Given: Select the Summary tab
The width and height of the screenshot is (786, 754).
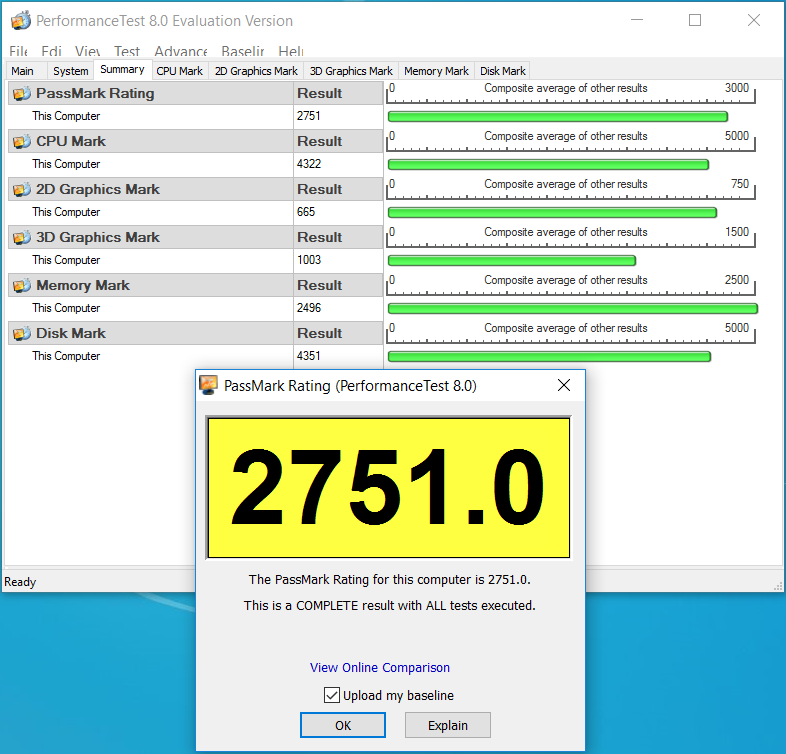Looking at the screenshot, I should 122,70.
